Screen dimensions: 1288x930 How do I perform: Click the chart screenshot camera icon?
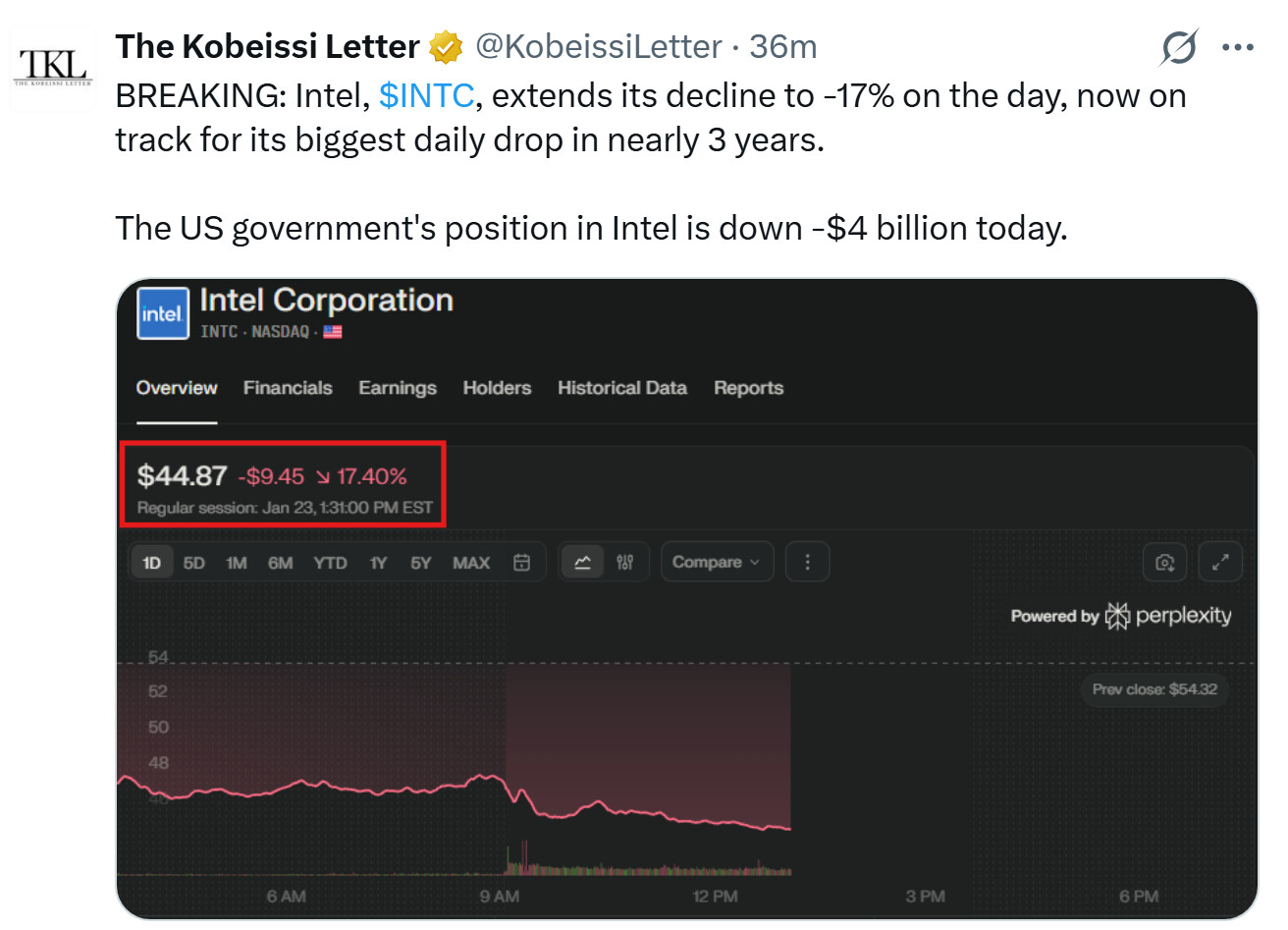tap(1165, 563)
